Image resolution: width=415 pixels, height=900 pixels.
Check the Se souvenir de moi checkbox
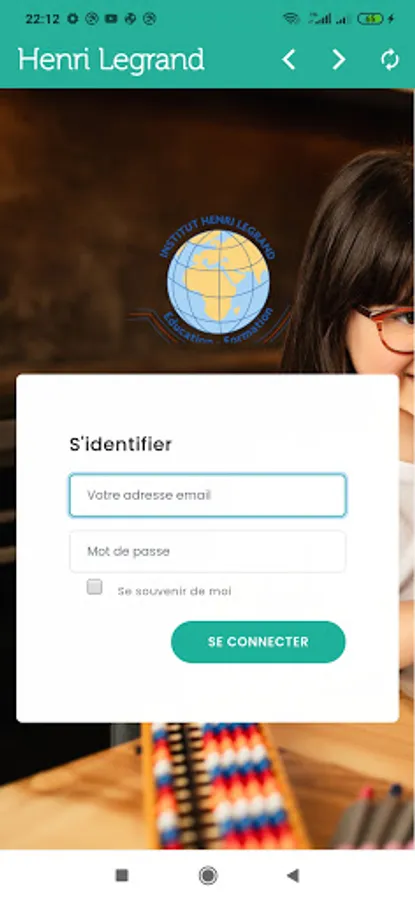(x=95, y=587)
